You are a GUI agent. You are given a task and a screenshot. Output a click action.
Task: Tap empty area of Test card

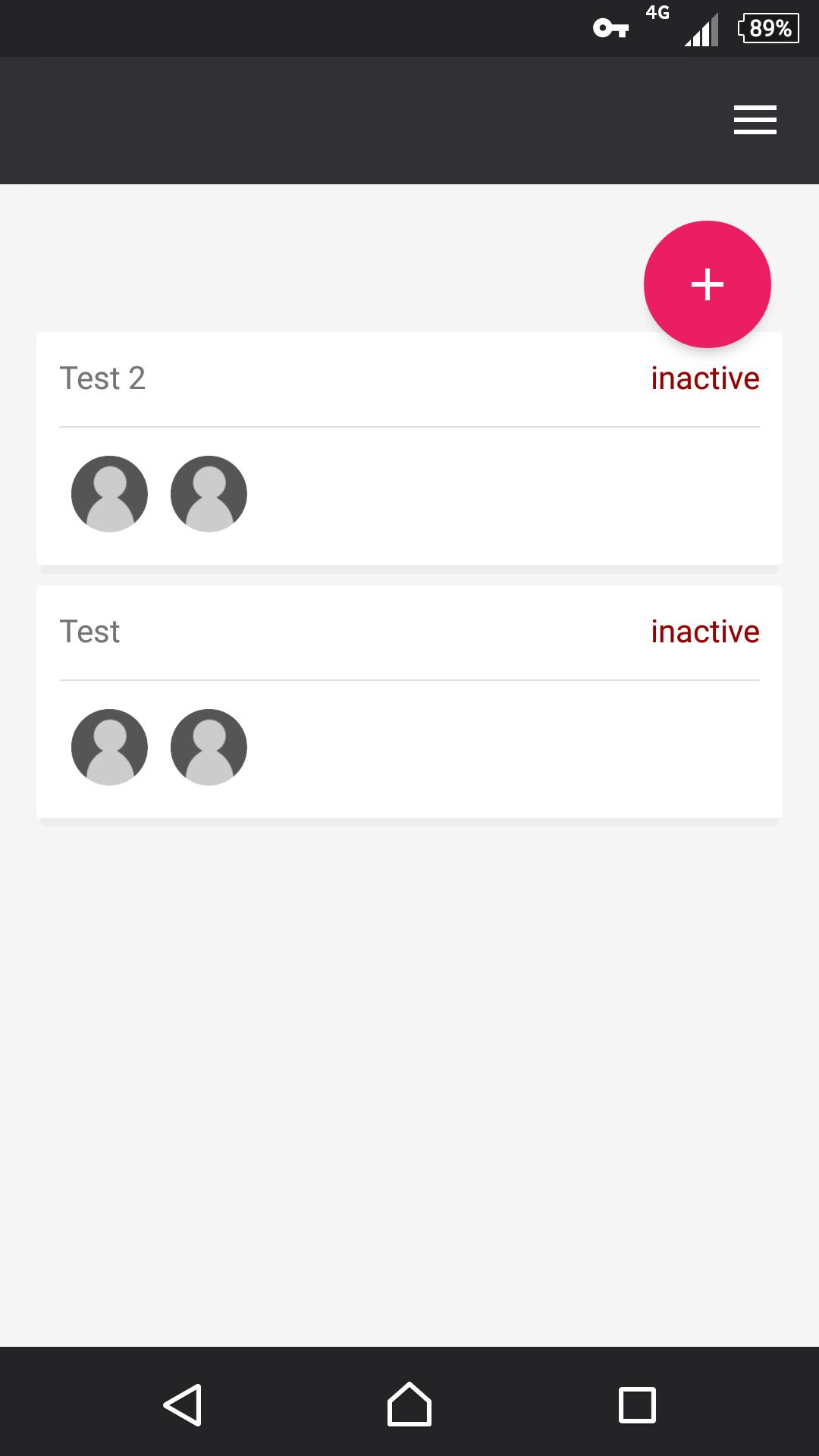(500, 748)
